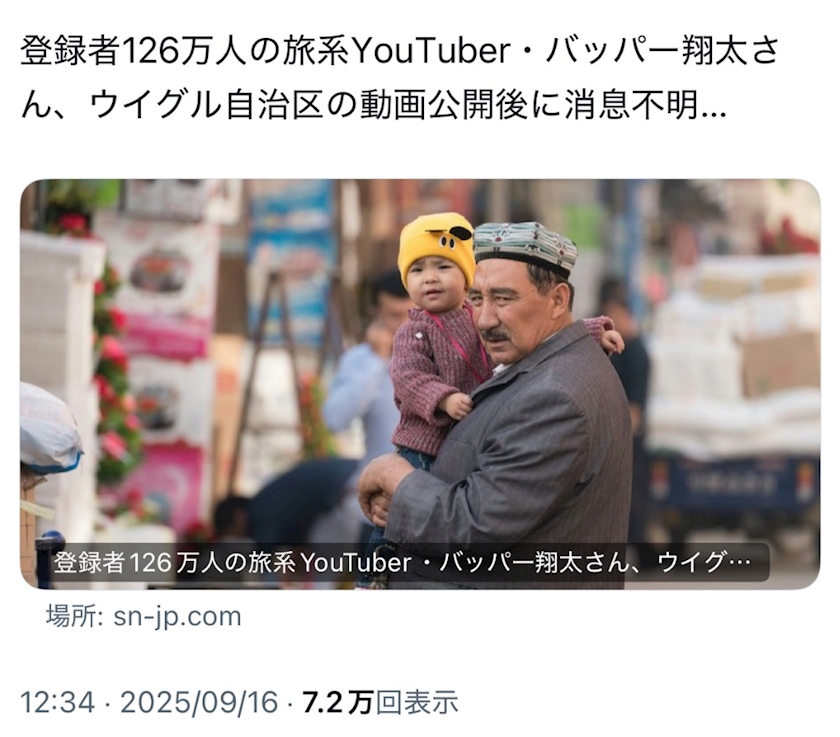
Task: Click the 場所: label below card
Action: pyautogui.click(x=74, y=616)
